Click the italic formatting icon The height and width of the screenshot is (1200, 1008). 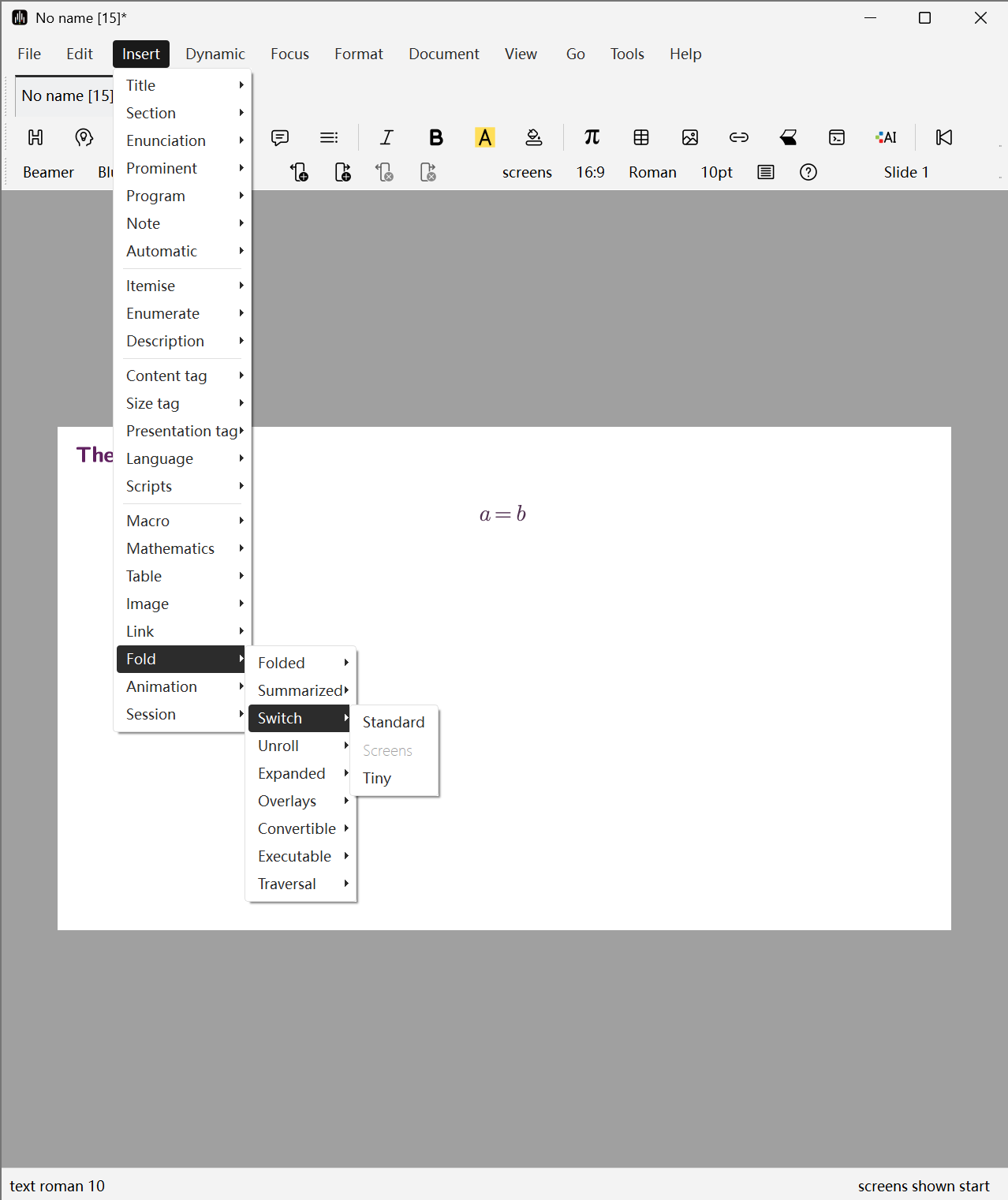[386, 137]
